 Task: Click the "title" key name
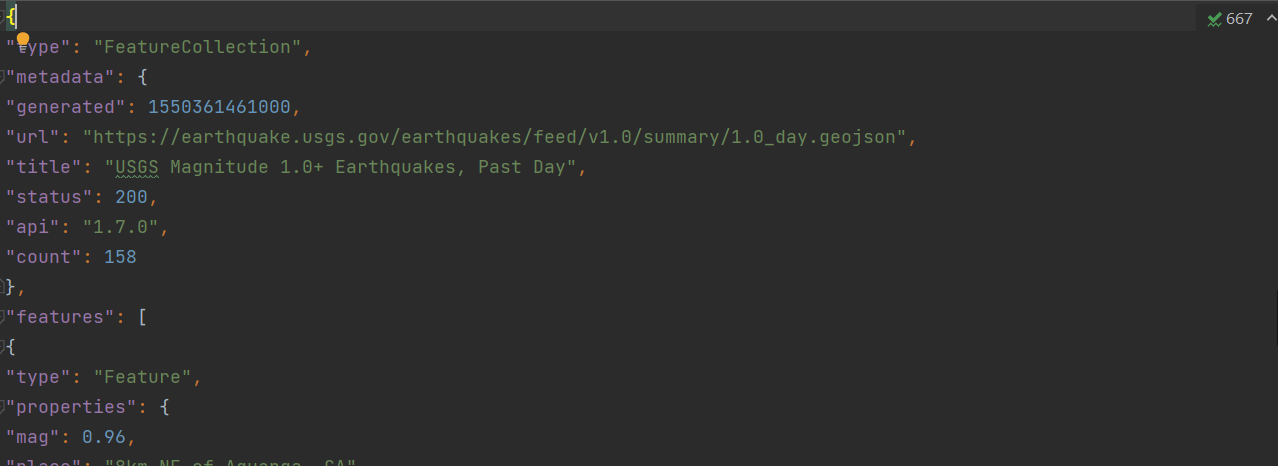pyautogui.click(x=41, y=167)
